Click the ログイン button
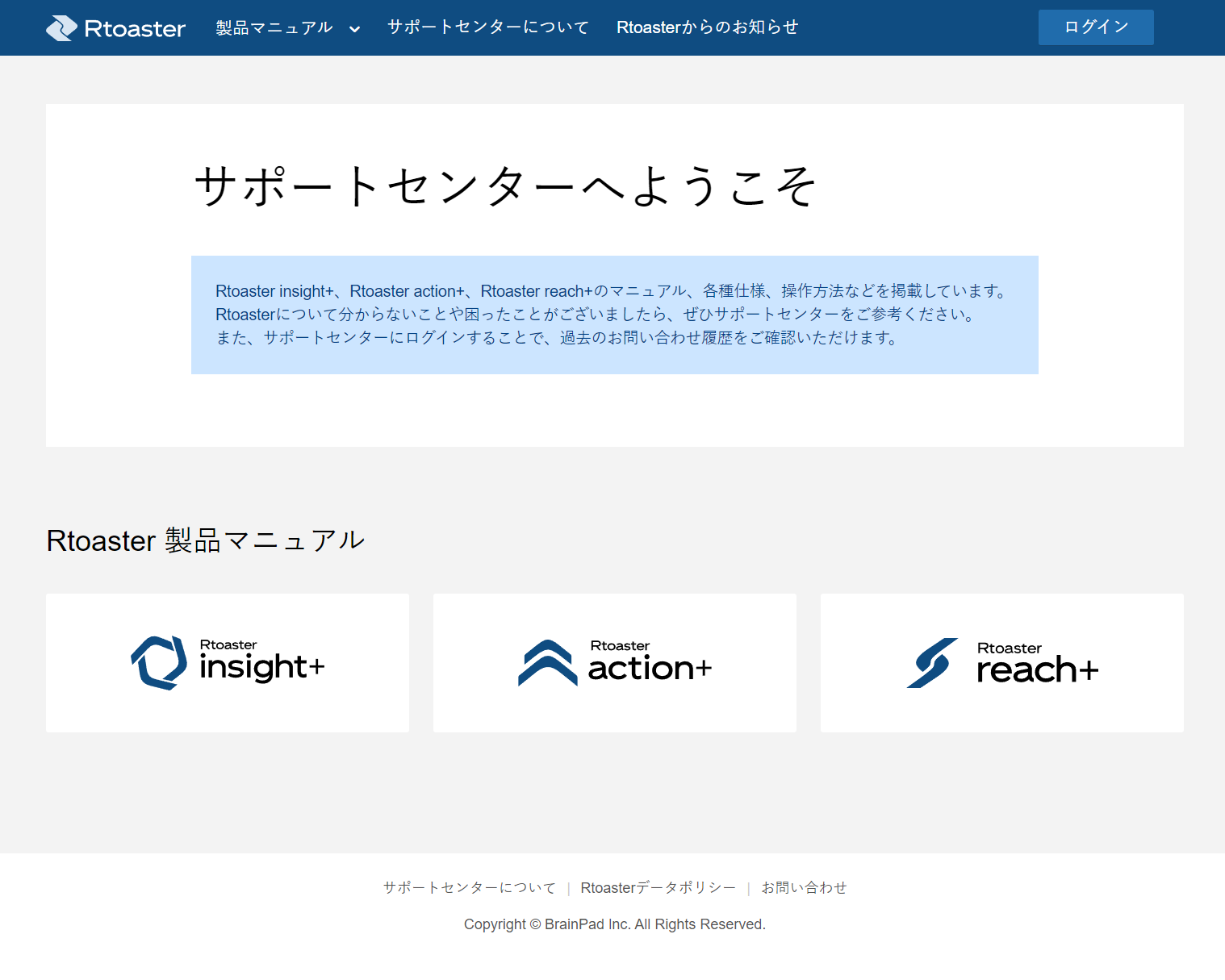Viewport: 1225px width, 980px height. point(1095,27)
